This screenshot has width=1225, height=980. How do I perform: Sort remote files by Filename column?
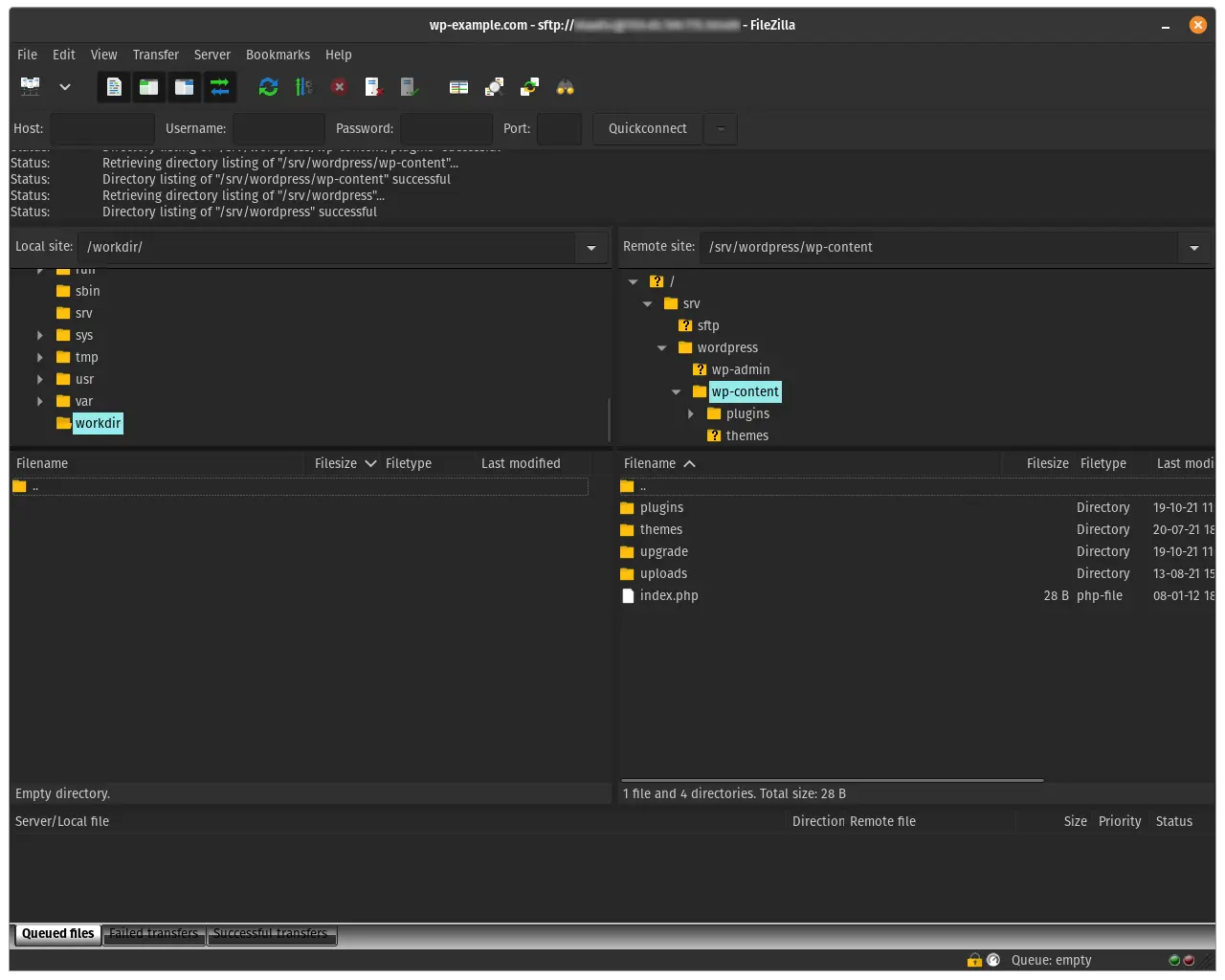point(810,463)
